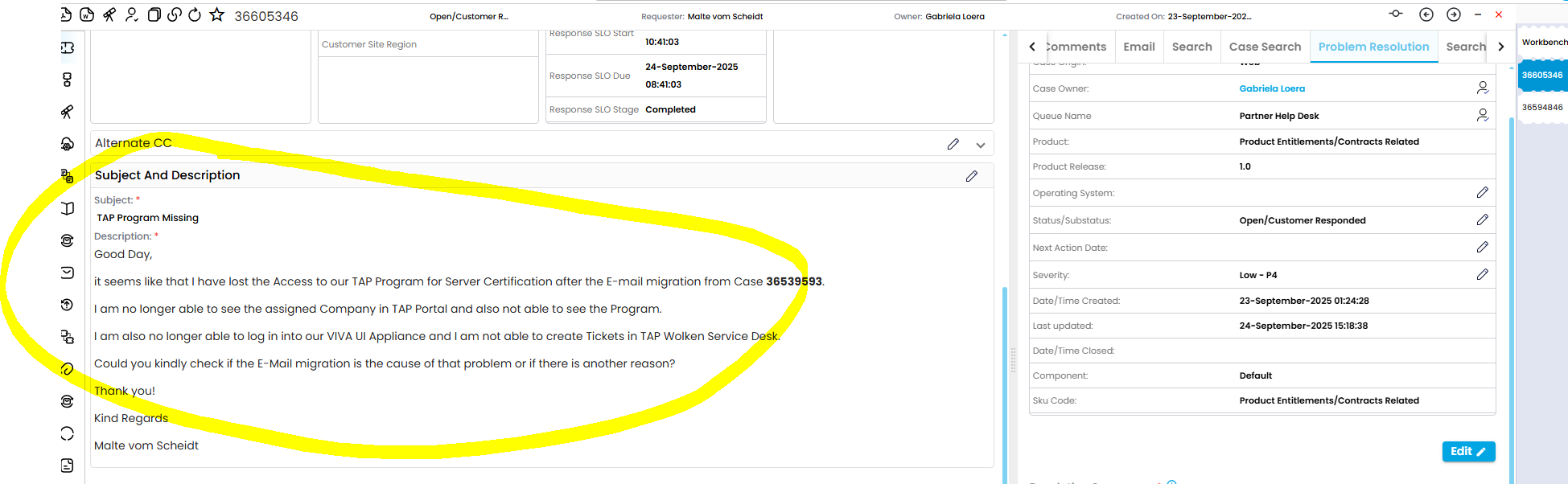Open the Search tab next to Email
The width and height of the screenshot is (1568, 484).
(x=1192, y=47)
